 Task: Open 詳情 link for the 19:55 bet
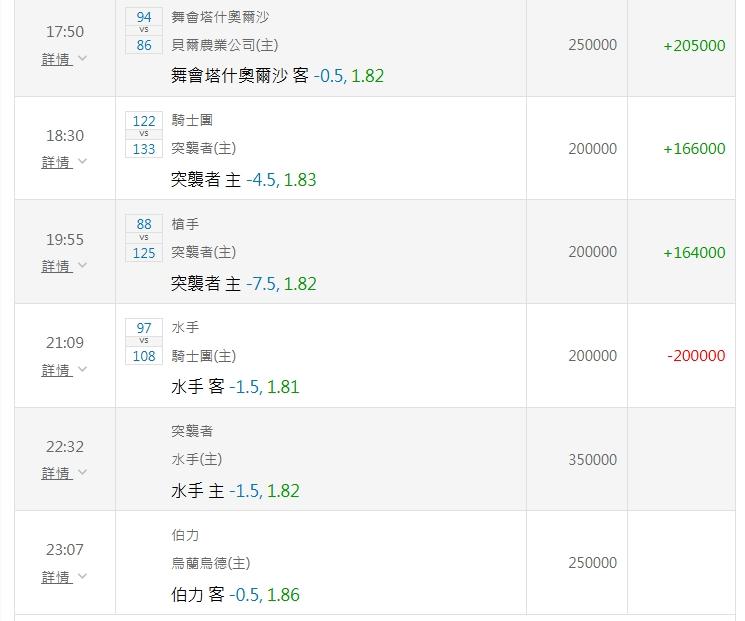57,267
